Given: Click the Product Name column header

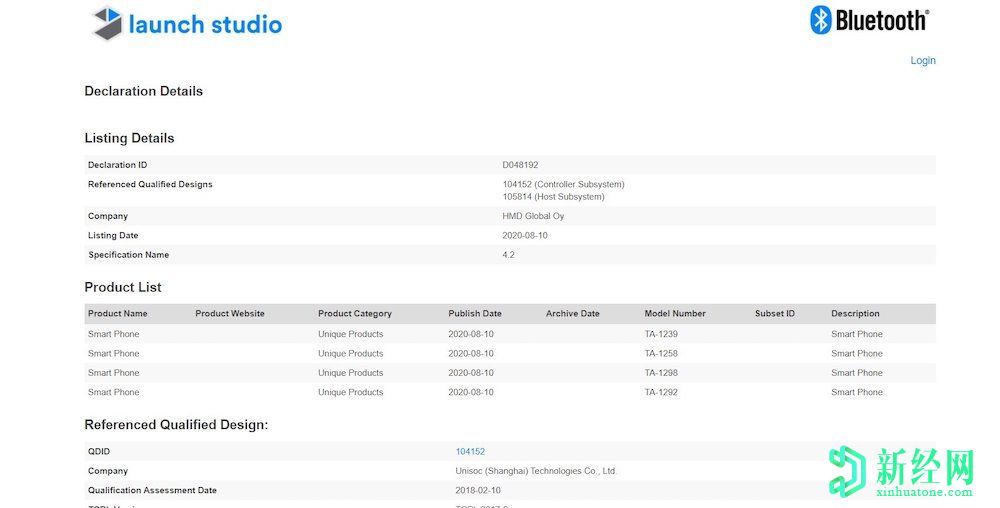Looking at the screenshot, I should [x=118, y=314].
